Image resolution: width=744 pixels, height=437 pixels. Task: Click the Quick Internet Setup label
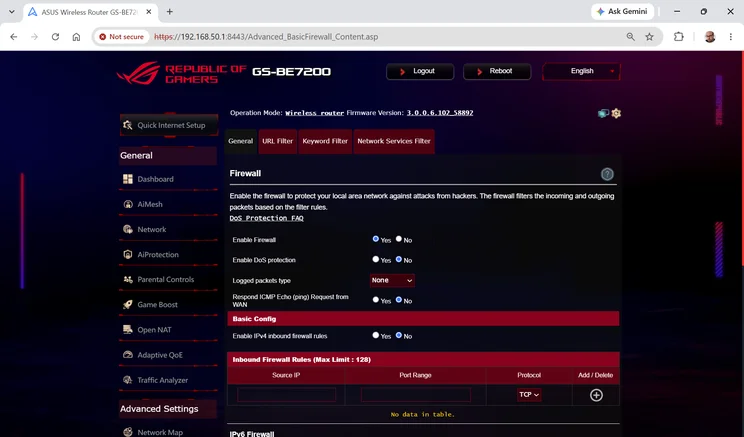click(x=171, y=125)
